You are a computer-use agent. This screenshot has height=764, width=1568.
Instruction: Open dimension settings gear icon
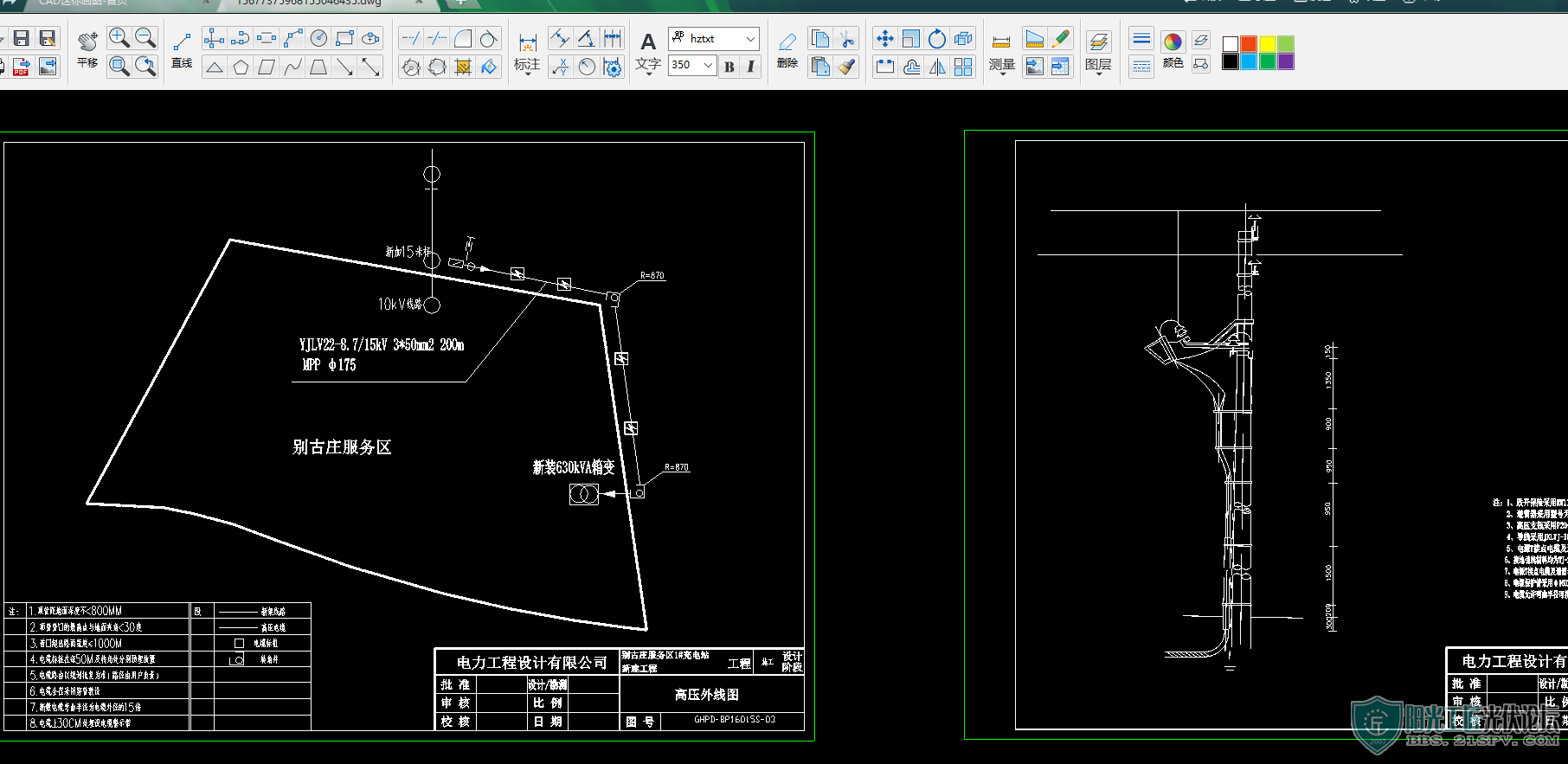coord(613,67)
